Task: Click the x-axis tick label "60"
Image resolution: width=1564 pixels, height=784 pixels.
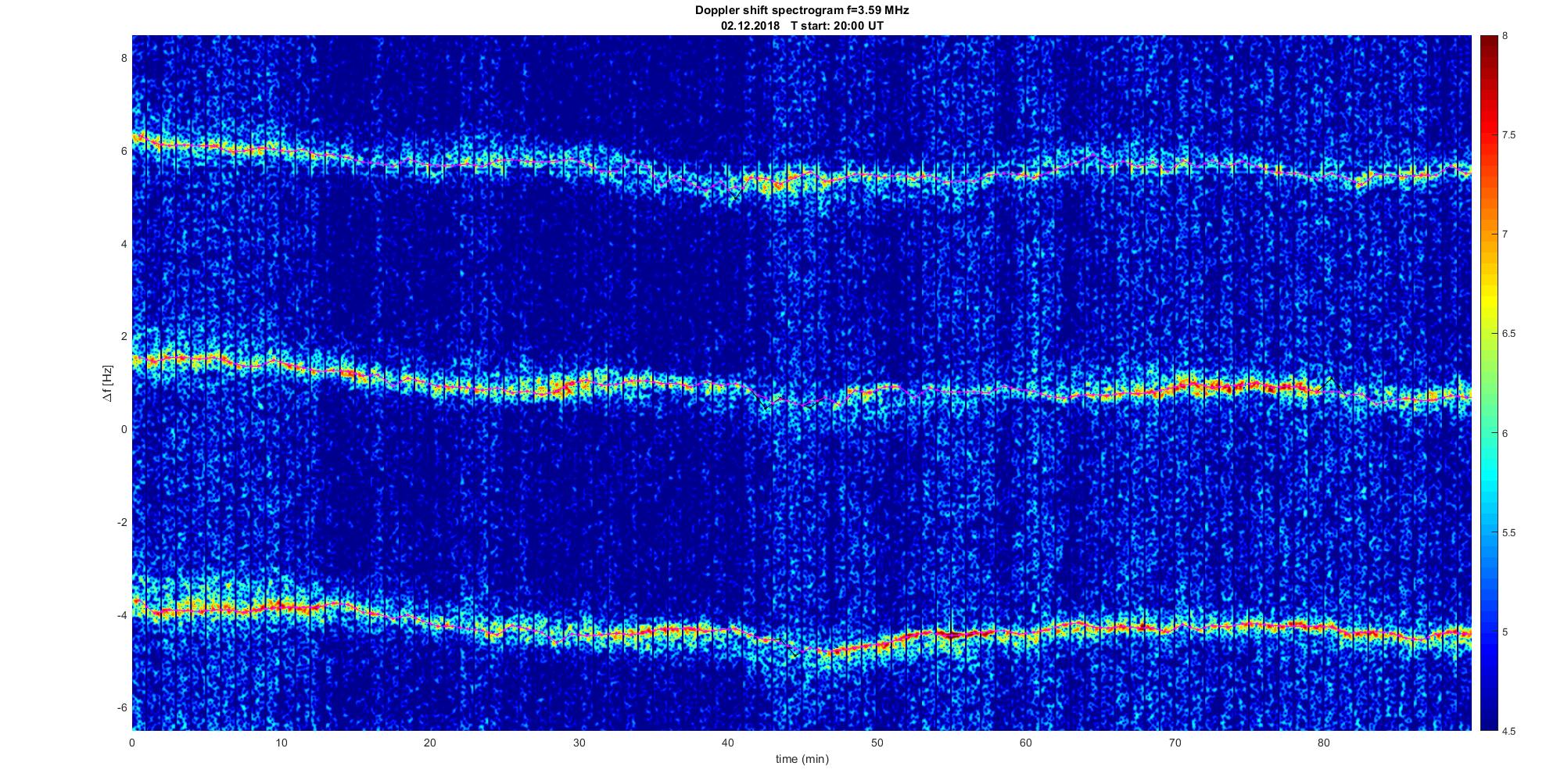Action: pyautogui.click(x=1025, y=743)
